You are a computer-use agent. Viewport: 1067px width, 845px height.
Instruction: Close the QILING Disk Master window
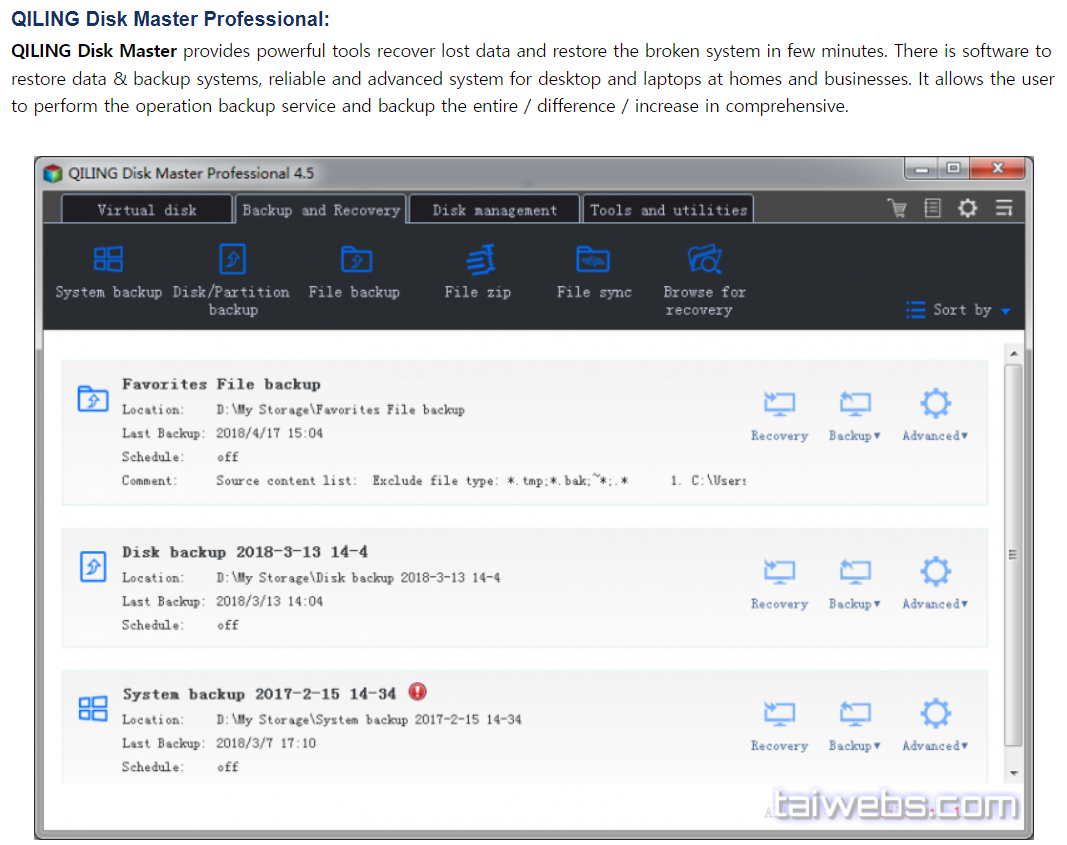click(x=998, y=168)
